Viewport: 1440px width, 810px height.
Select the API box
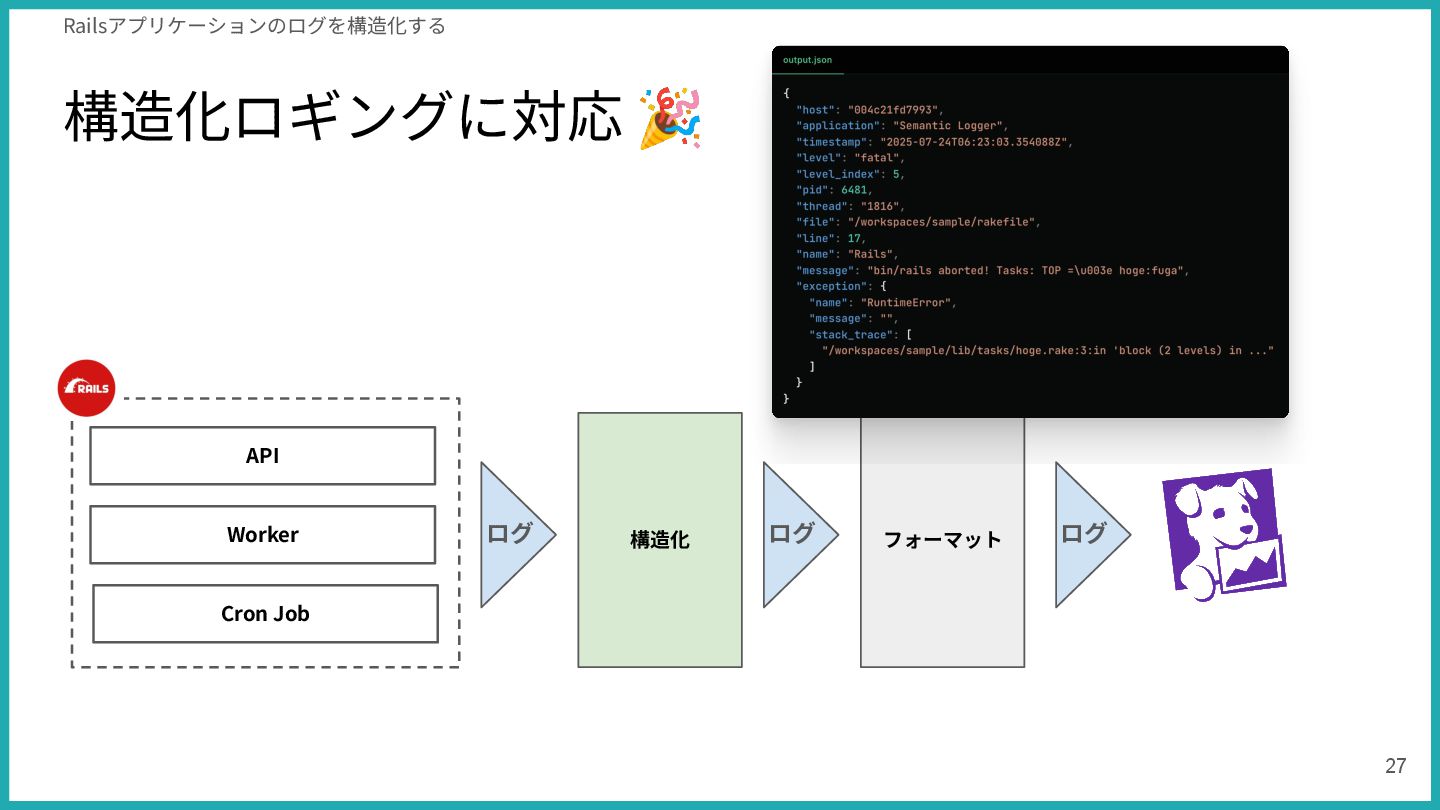tap(263, 456)
